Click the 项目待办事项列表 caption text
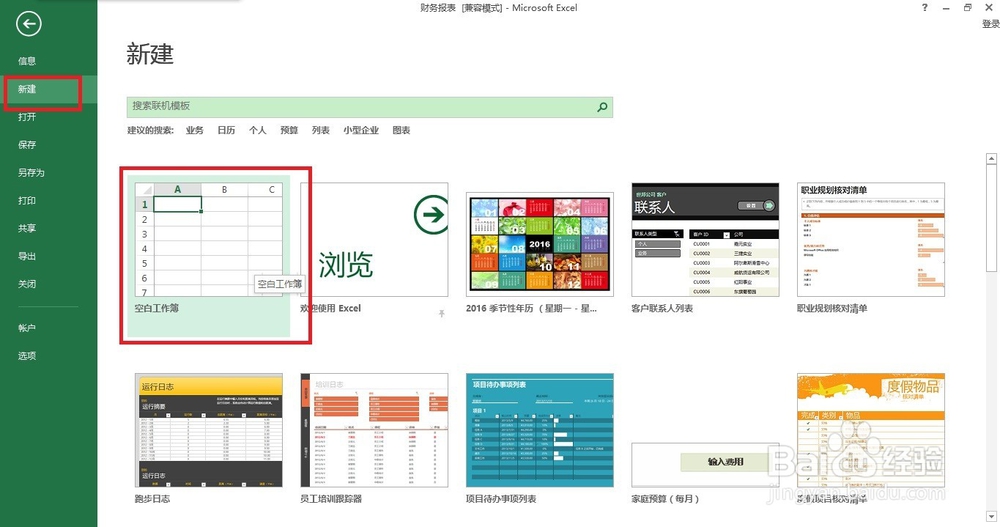Image resolution: width=1000 pixels, height=527 pixels. (501, 499)
